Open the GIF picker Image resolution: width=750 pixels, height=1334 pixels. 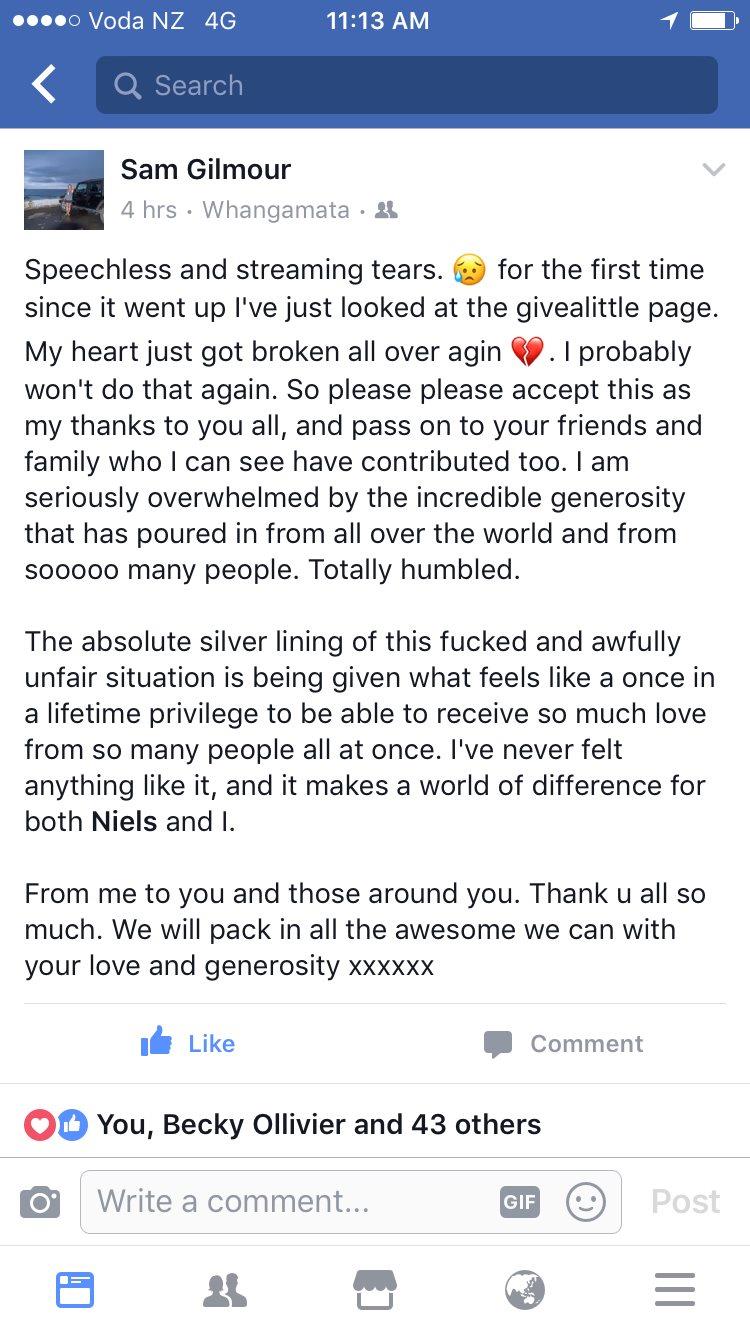519,1201
